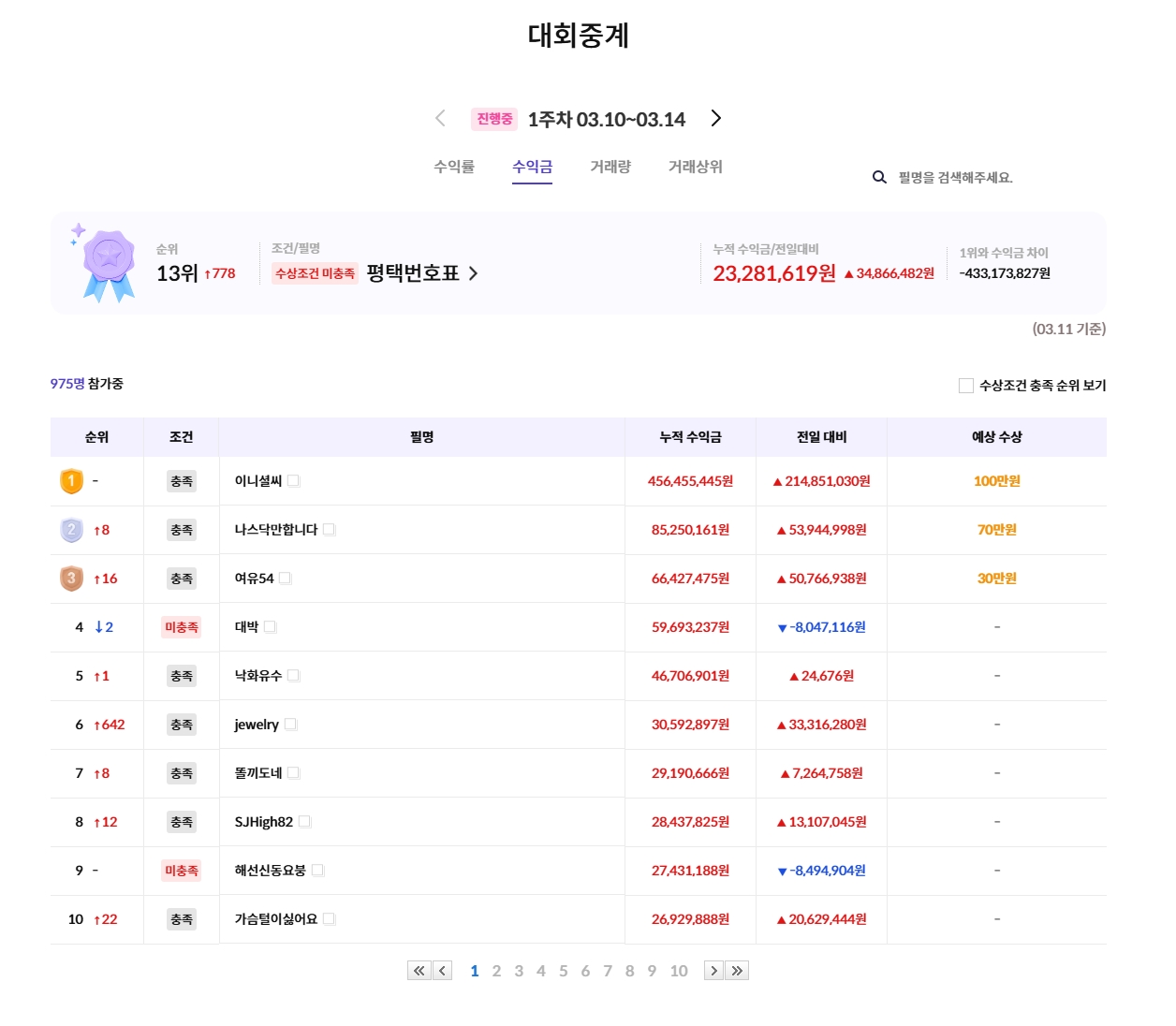The width and height of the screenshot is (1176, 1026).
Task: Click the small icon next to 이니셜씨
Action: pyautogui.click(x=293, y=481)
